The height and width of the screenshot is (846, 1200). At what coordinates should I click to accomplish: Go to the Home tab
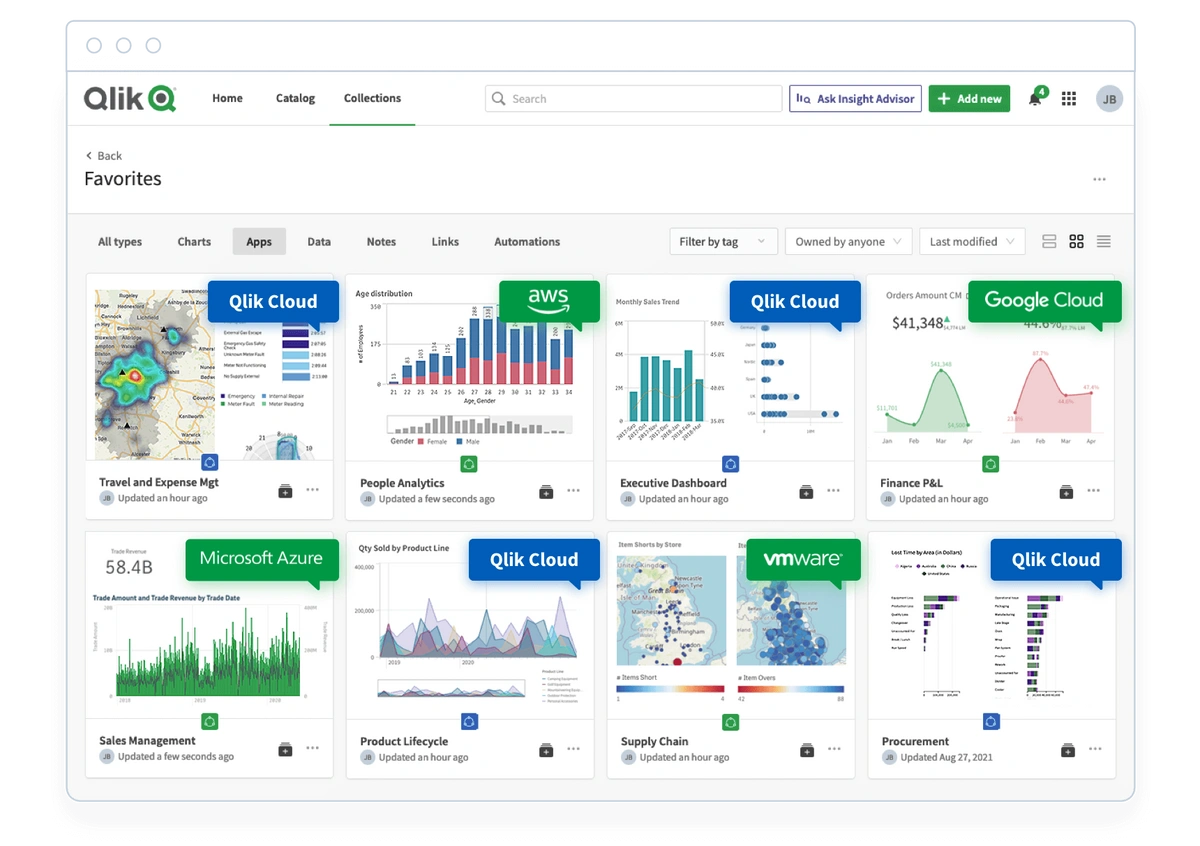coord(227,98)
